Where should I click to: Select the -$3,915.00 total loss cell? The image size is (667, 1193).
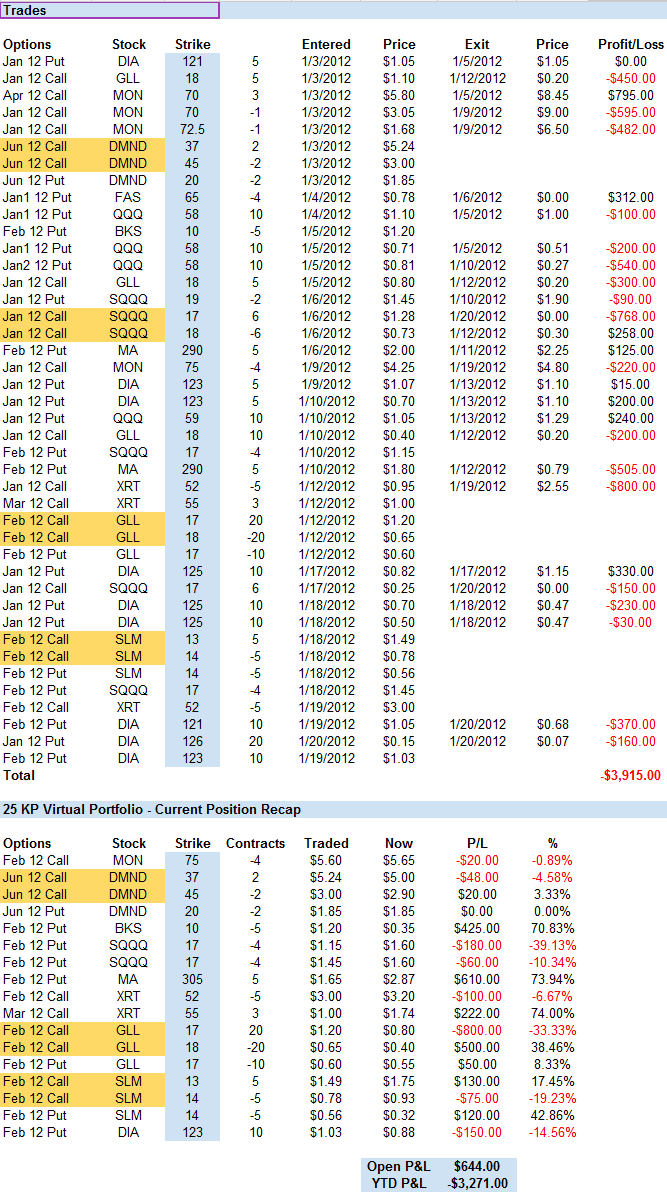(630, 775)
